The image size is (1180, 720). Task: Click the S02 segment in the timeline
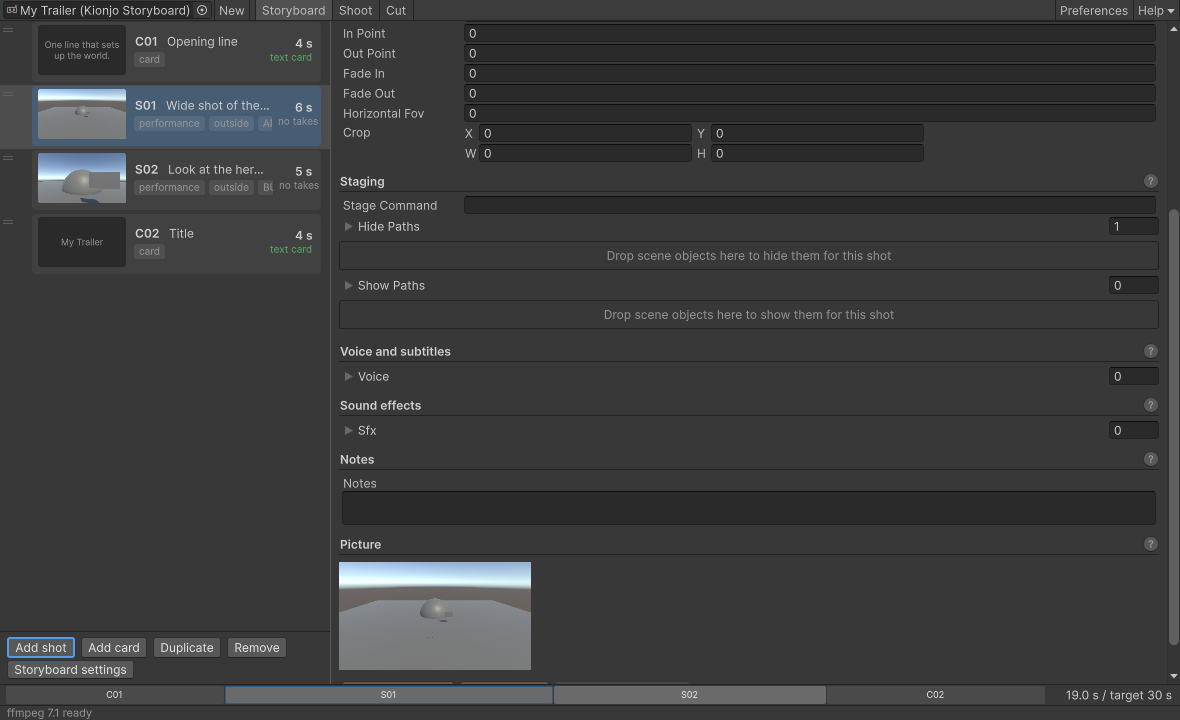[x=689, y=695]
